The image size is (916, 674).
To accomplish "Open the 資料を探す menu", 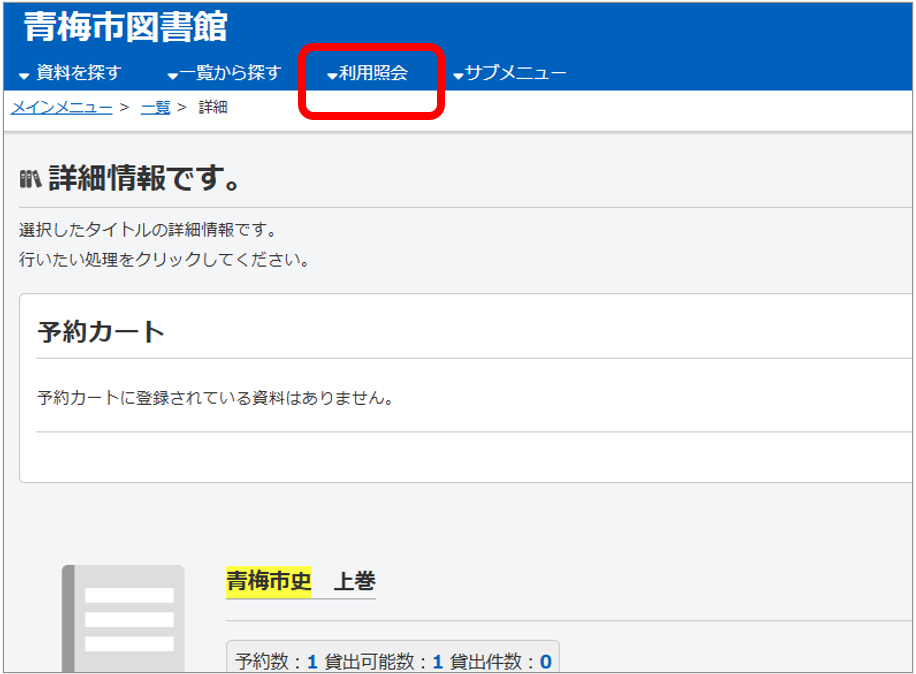I will 78,74.
